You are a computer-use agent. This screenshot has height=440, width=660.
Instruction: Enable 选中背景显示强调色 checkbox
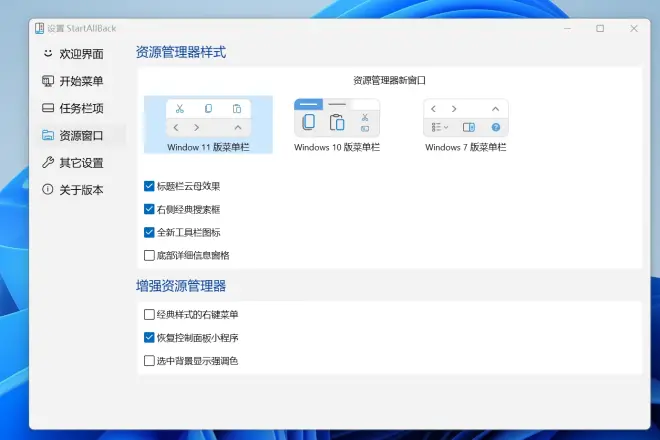(149, 360)
